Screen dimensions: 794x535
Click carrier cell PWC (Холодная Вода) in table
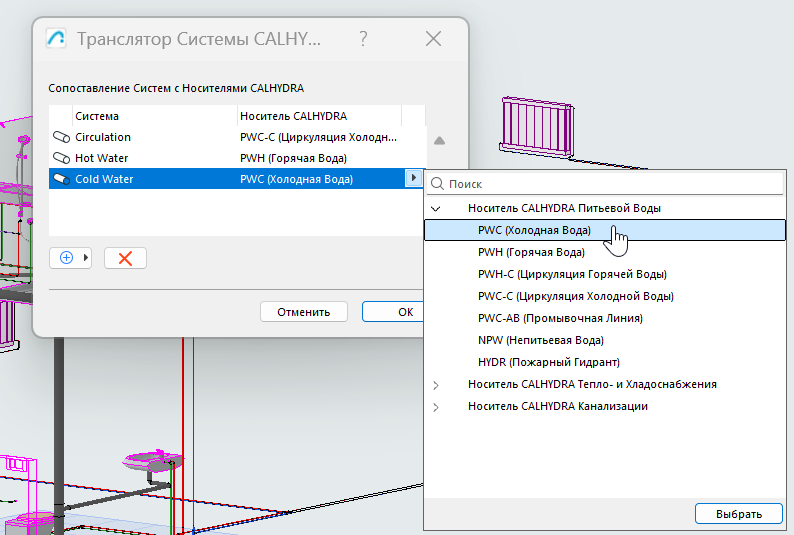point(296,179)
